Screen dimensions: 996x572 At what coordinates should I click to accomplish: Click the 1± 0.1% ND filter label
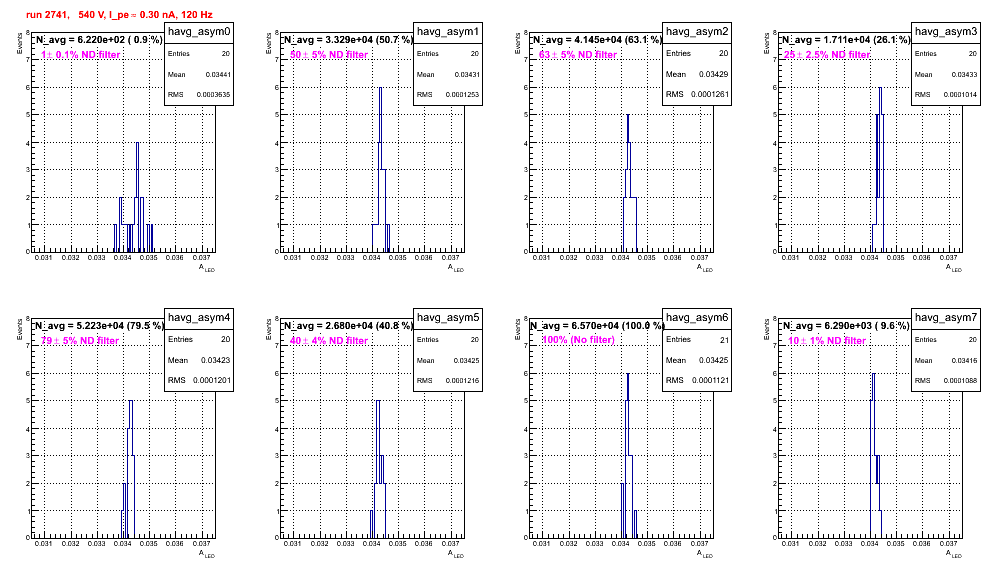(80, 55)
